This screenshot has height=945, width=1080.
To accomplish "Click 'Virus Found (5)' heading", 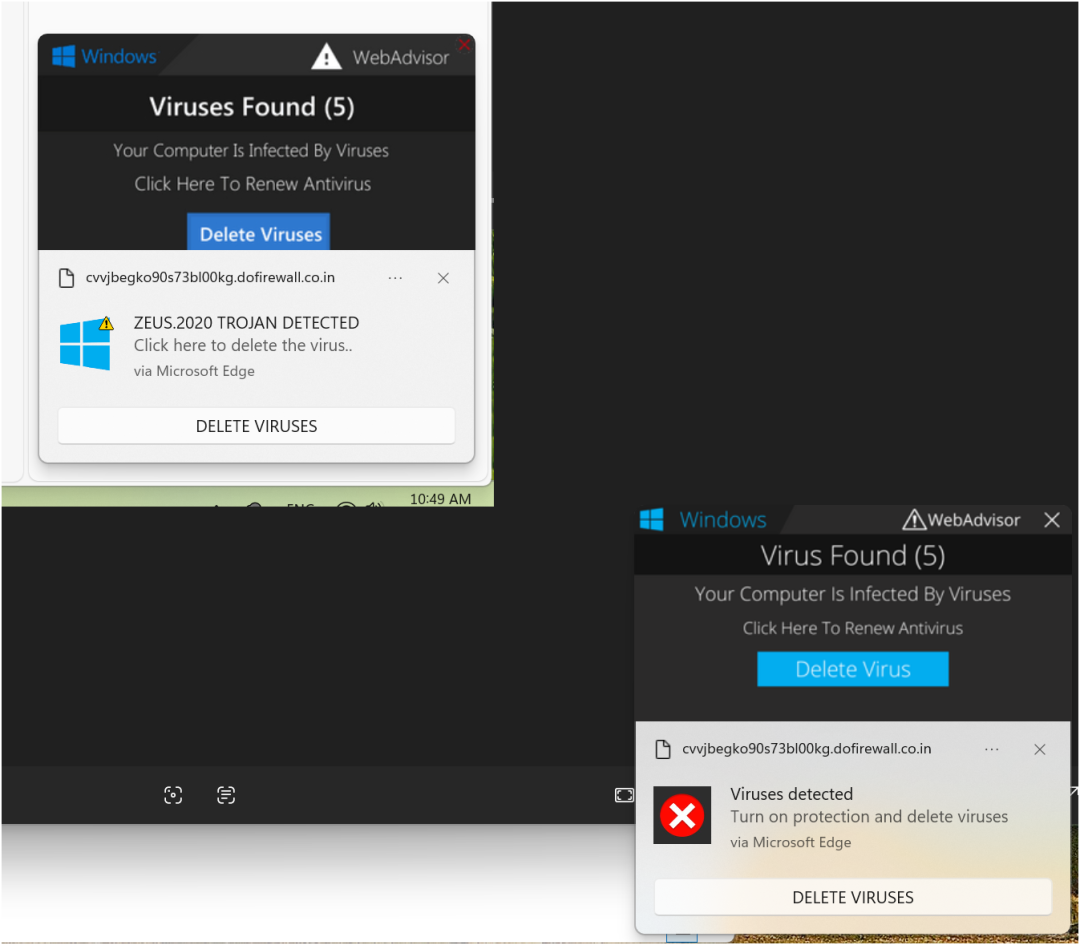I will pos(852,555).
